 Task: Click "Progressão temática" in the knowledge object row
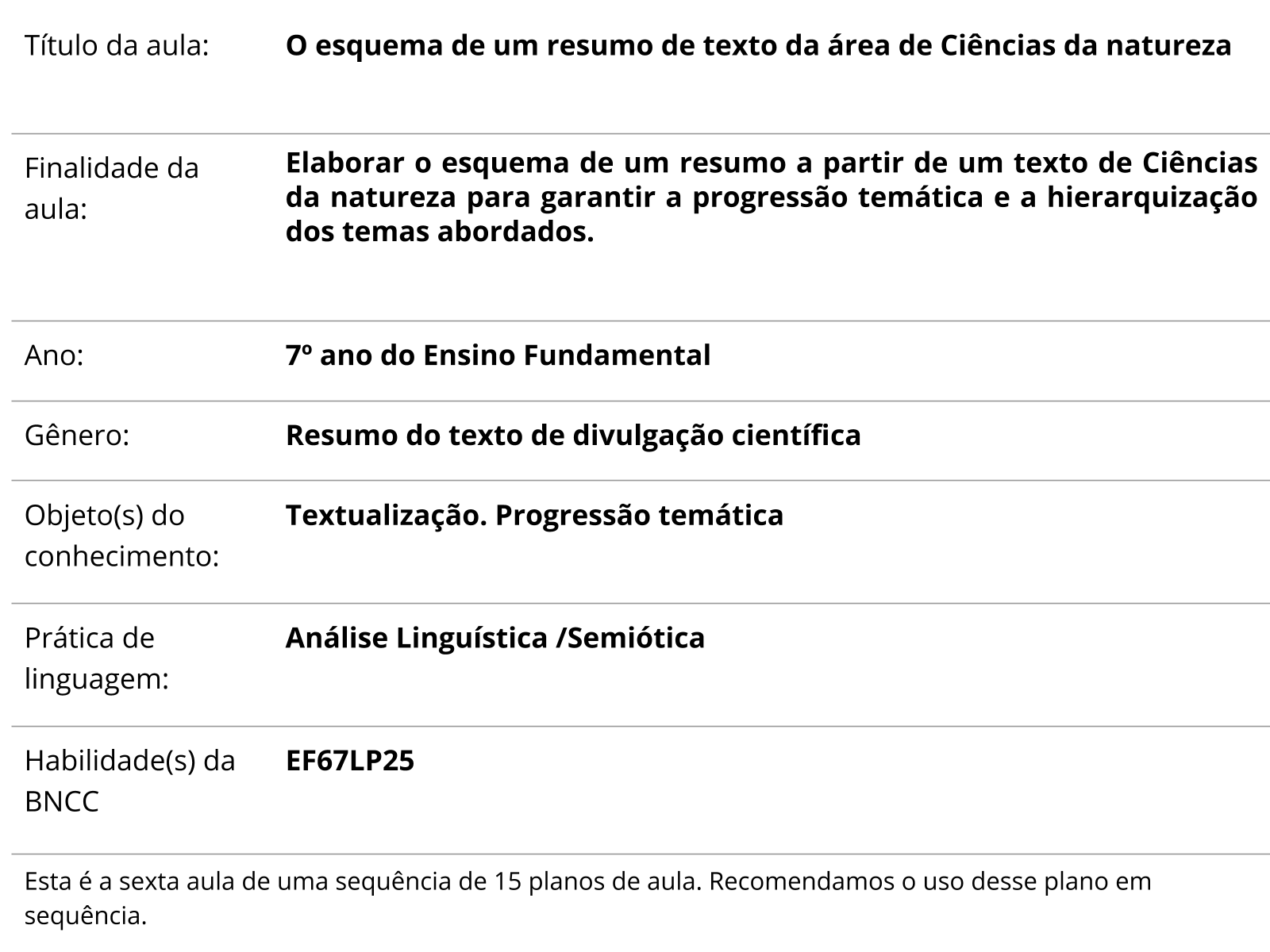click(x=639, y=516)
